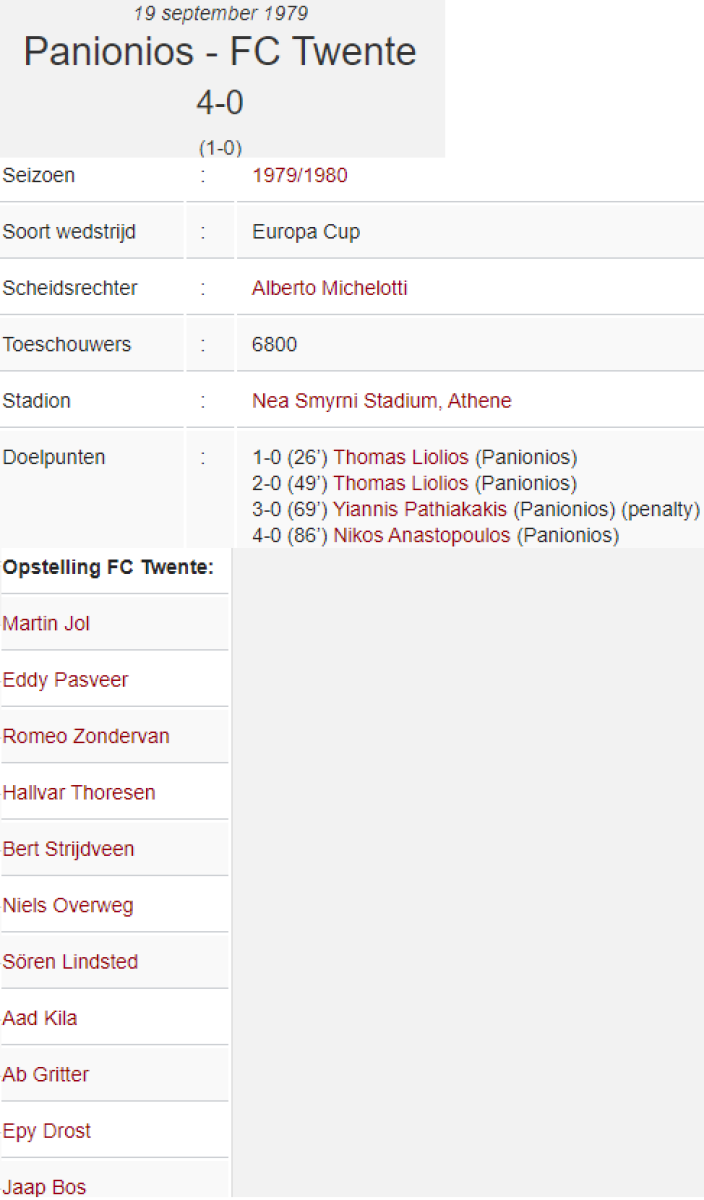Click the Aad Kila link
The height and width of the screenshot is (1200, 704).
click(x=40, y=1018)
